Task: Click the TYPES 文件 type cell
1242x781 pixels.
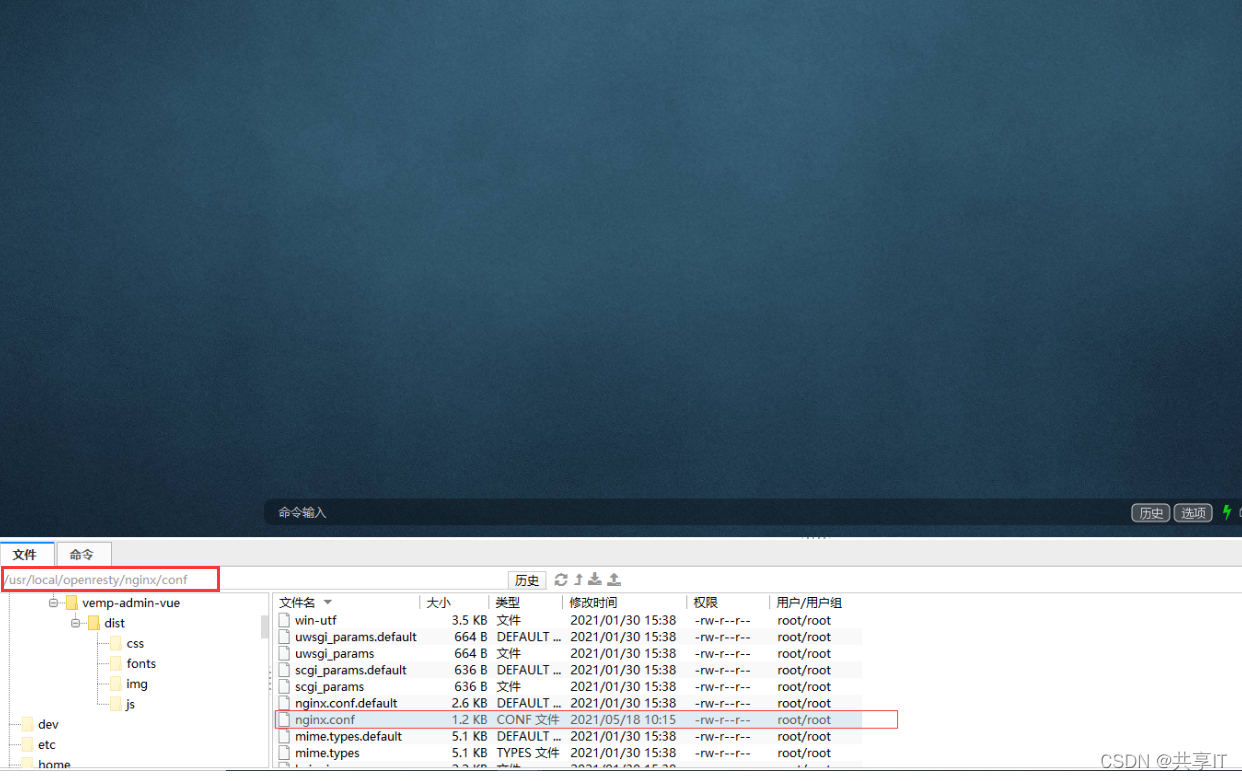Action: click(x=528, y=753)
